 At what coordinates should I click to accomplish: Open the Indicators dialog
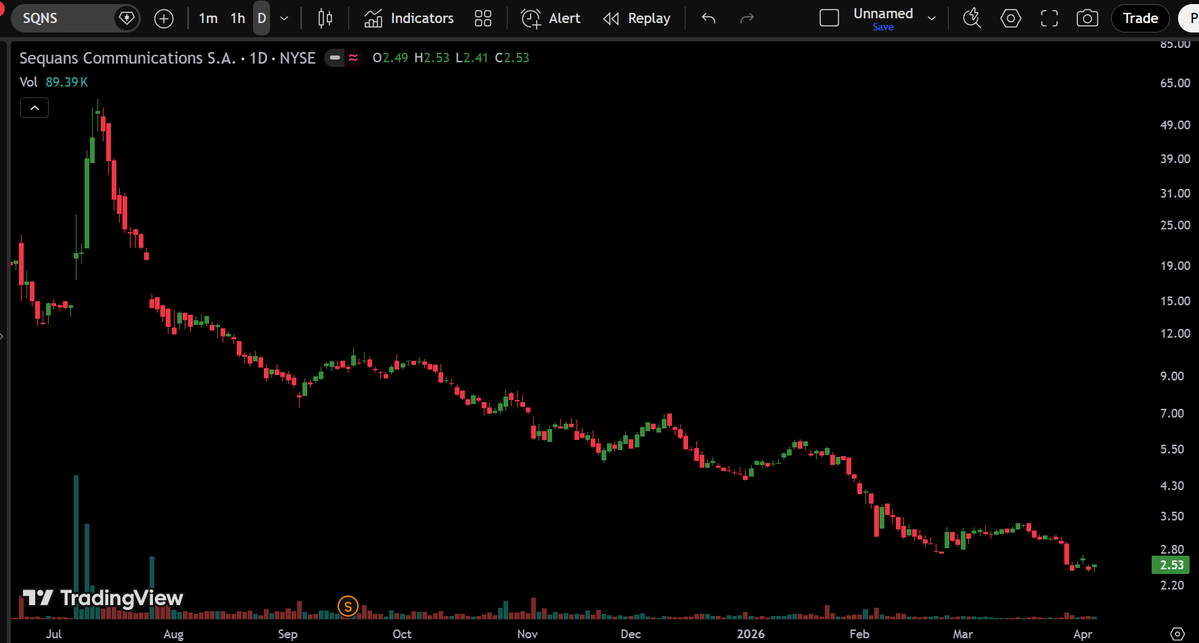(x=409, y=18)
